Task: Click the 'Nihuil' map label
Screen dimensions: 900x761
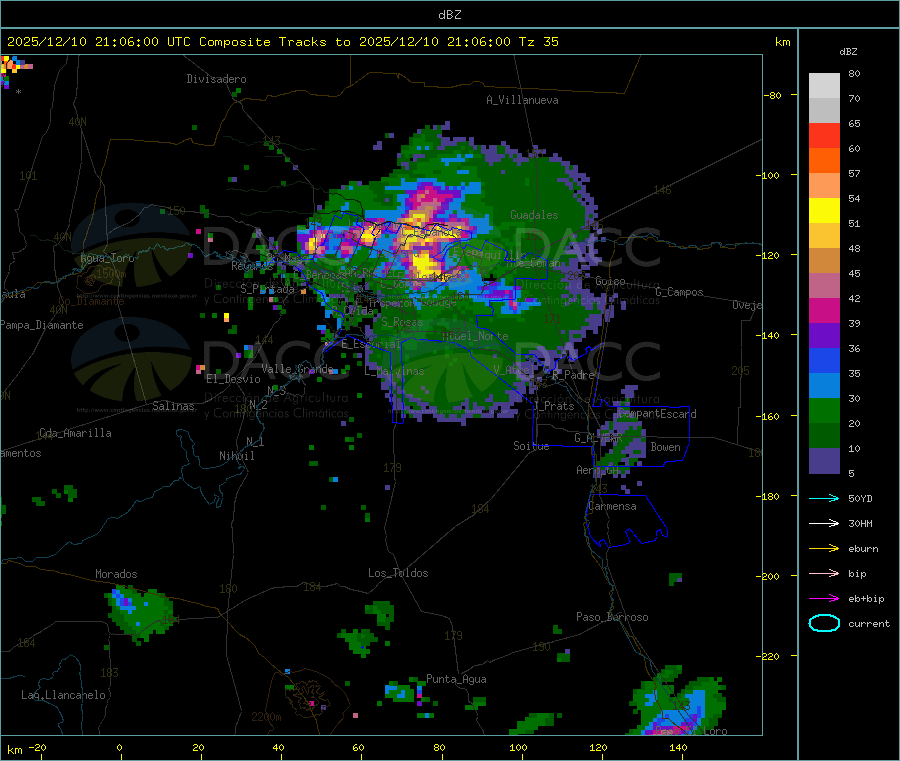Action: click(x=237, y=456)
